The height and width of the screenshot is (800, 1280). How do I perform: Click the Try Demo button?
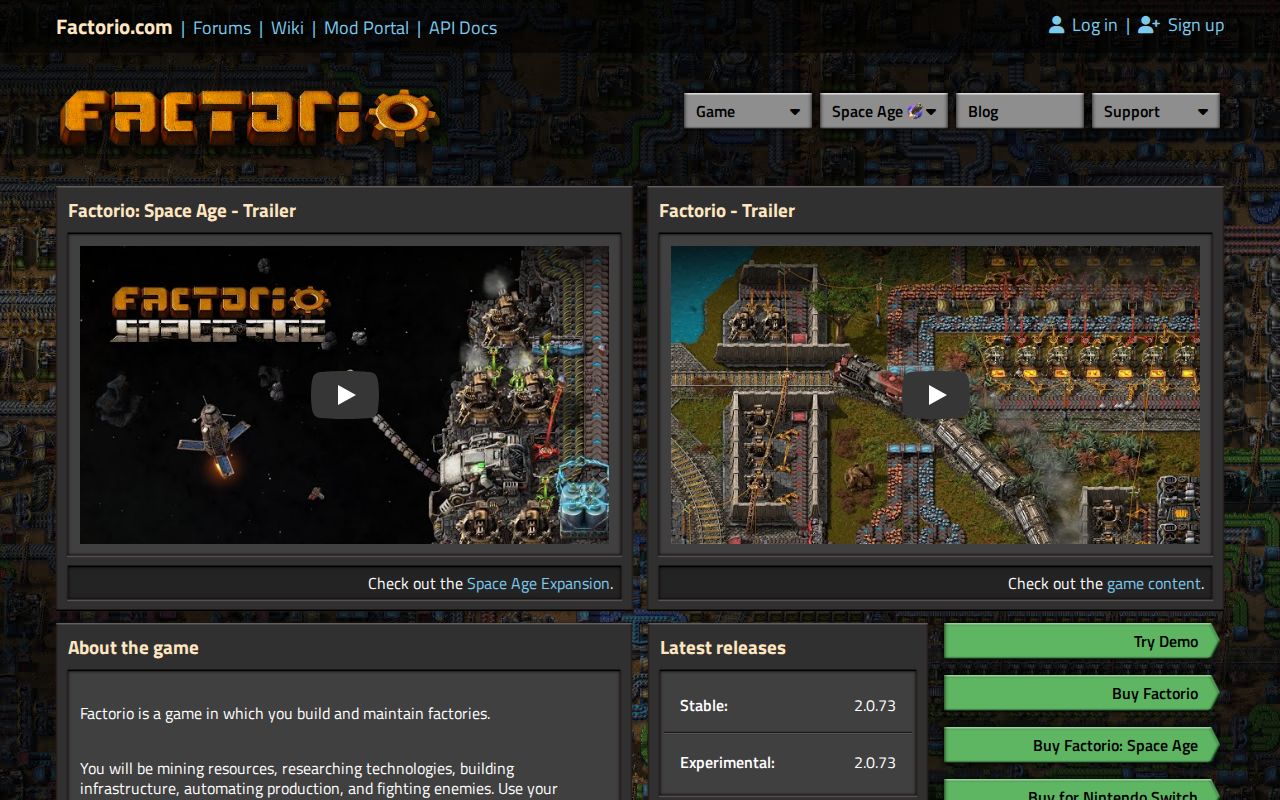(x=1080, y=641)
